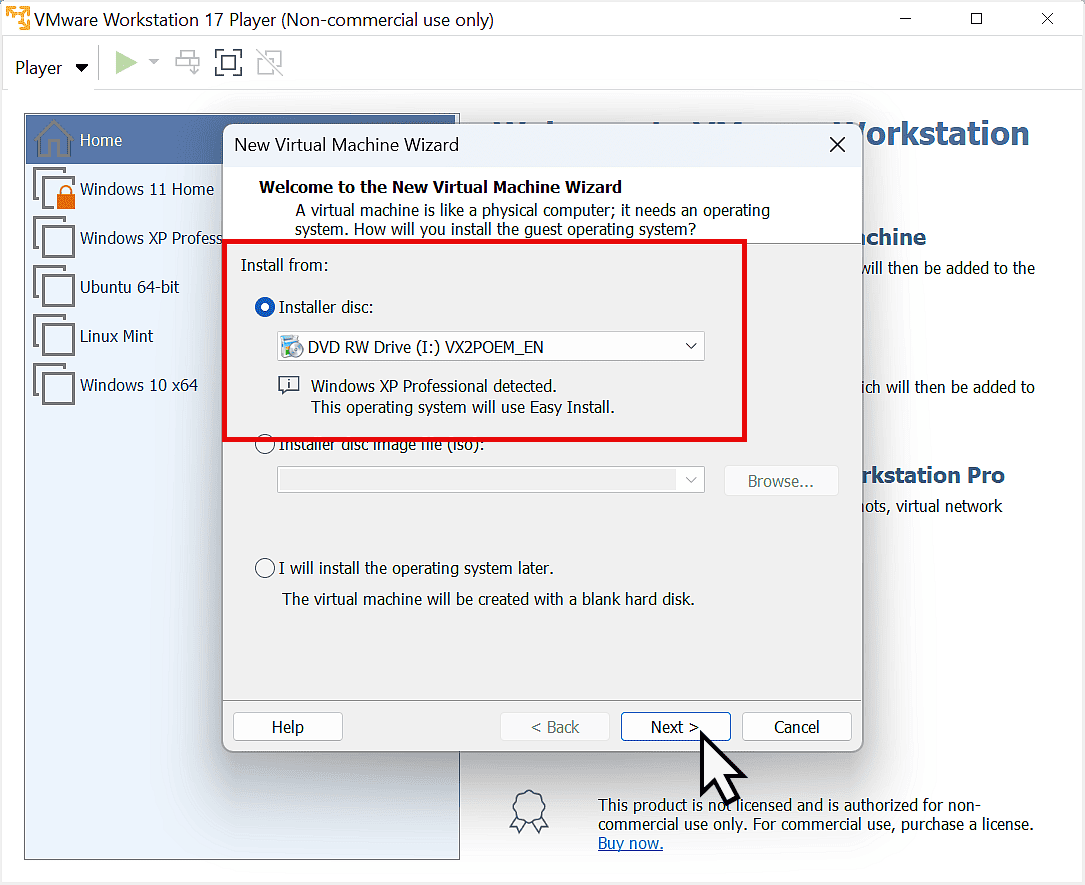1085x885 pixels.
Task: Expand the ISO image file combo box
Action: pyautogui.click(x=690, y=479)
